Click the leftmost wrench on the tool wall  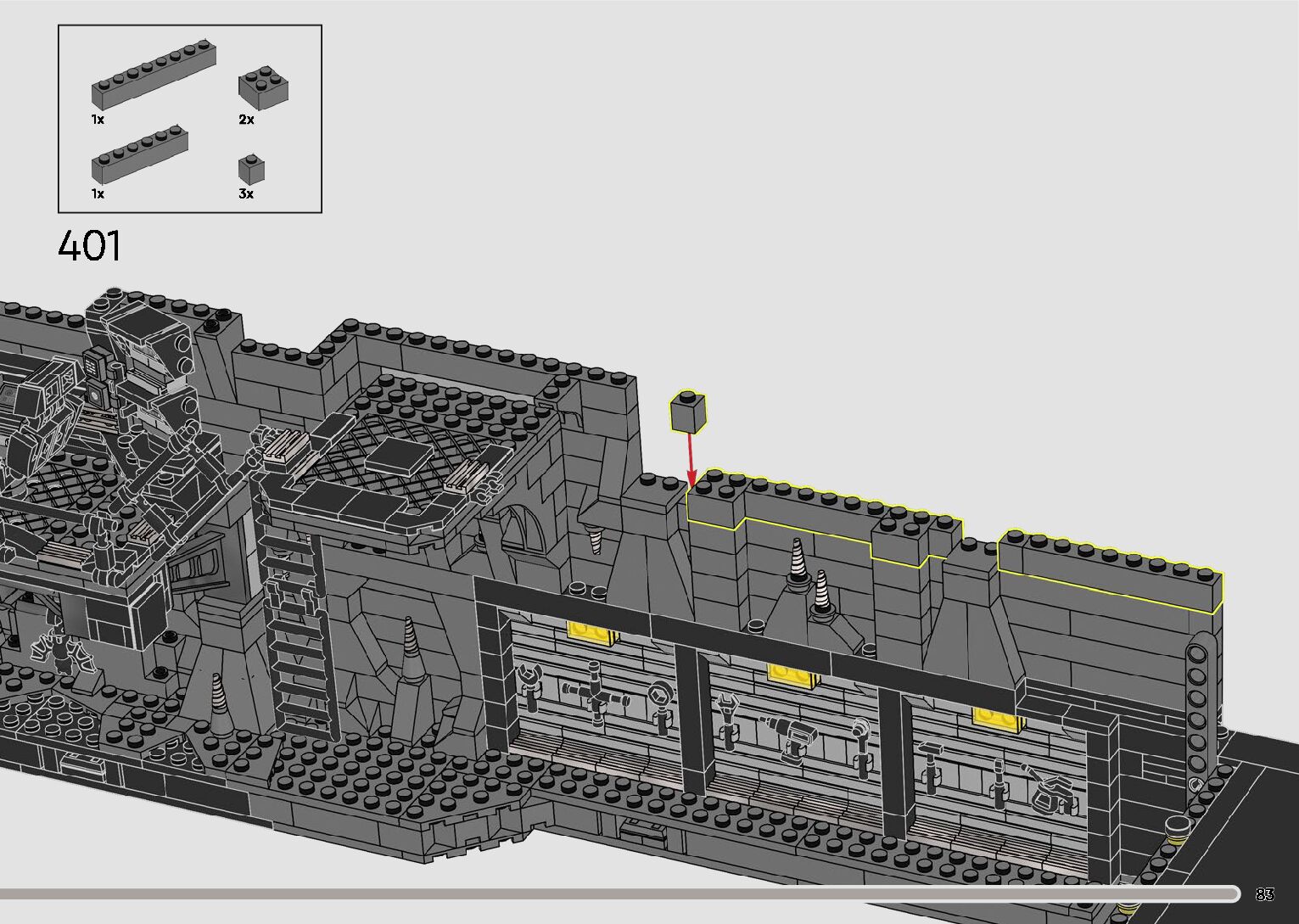[528, 686]
